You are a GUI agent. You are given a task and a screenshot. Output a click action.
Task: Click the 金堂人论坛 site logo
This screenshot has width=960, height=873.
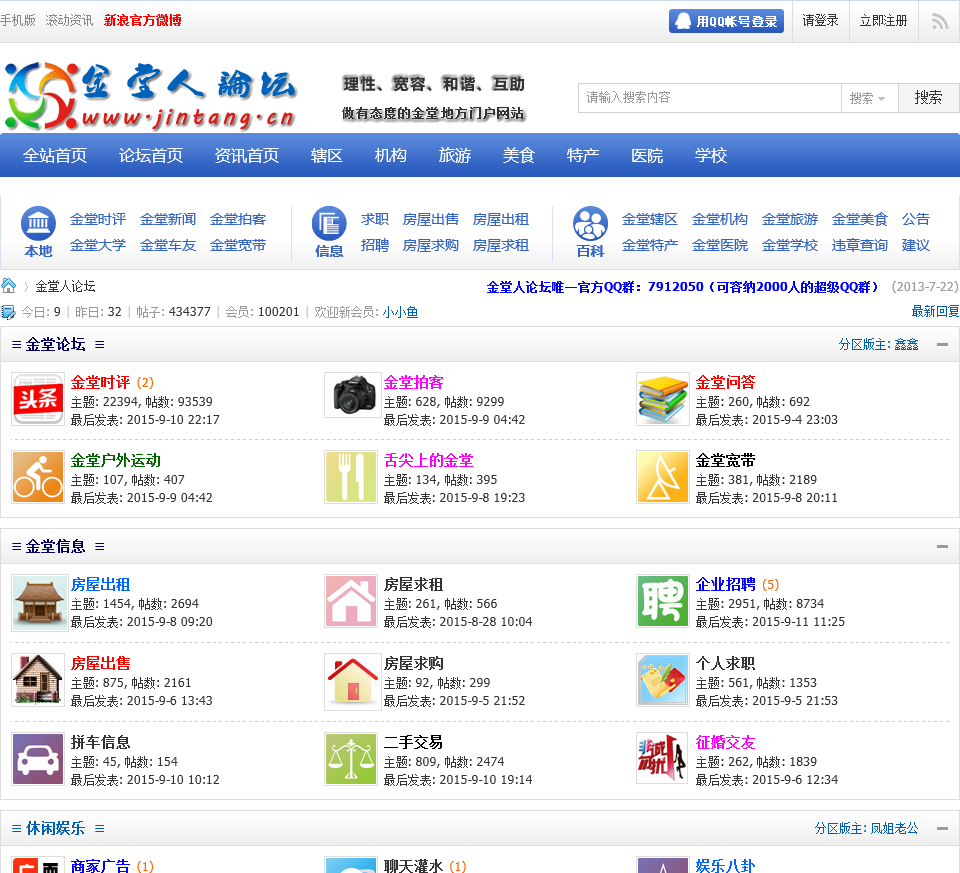pos(151,95)
